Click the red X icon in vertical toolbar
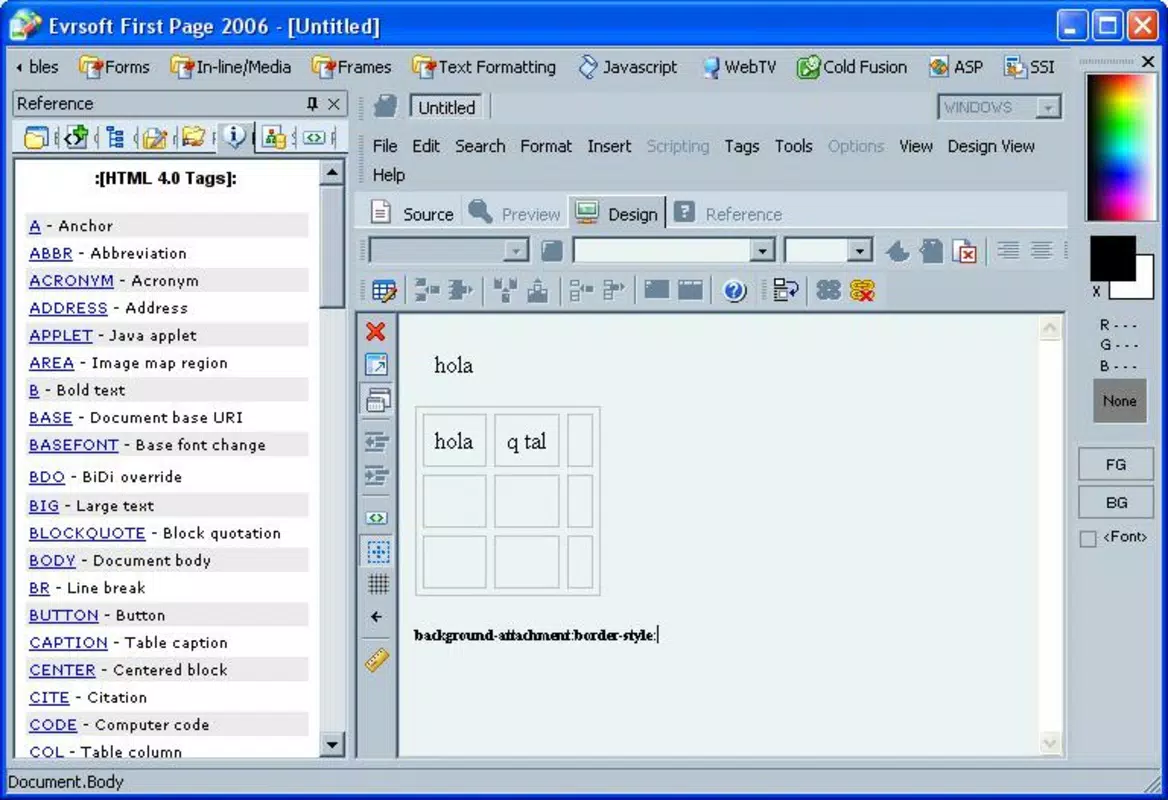The width and height of the screenshot is (1168, 800). pos(376,331)
